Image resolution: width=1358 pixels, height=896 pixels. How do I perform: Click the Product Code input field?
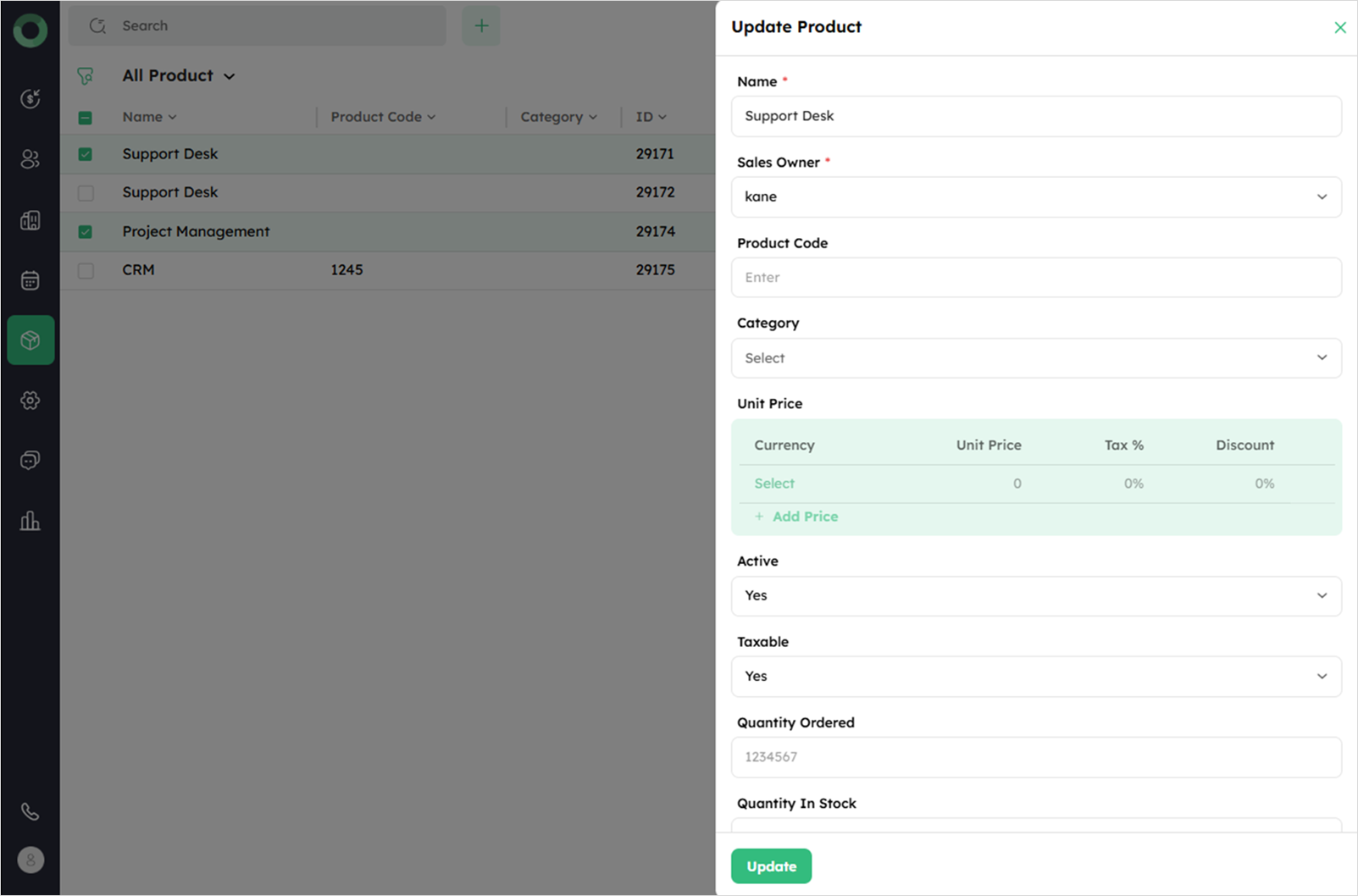(x=1035, y=278)
